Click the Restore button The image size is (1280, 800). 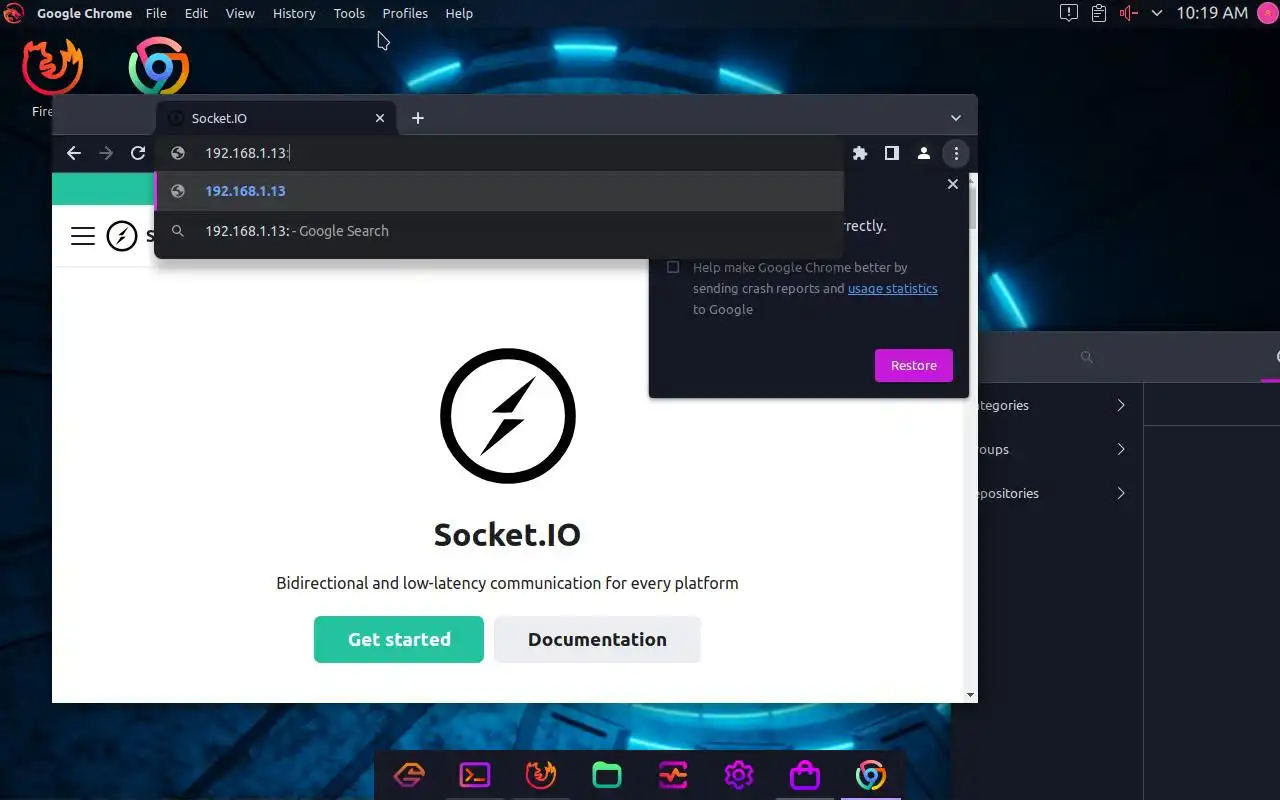tap(914, 365)
